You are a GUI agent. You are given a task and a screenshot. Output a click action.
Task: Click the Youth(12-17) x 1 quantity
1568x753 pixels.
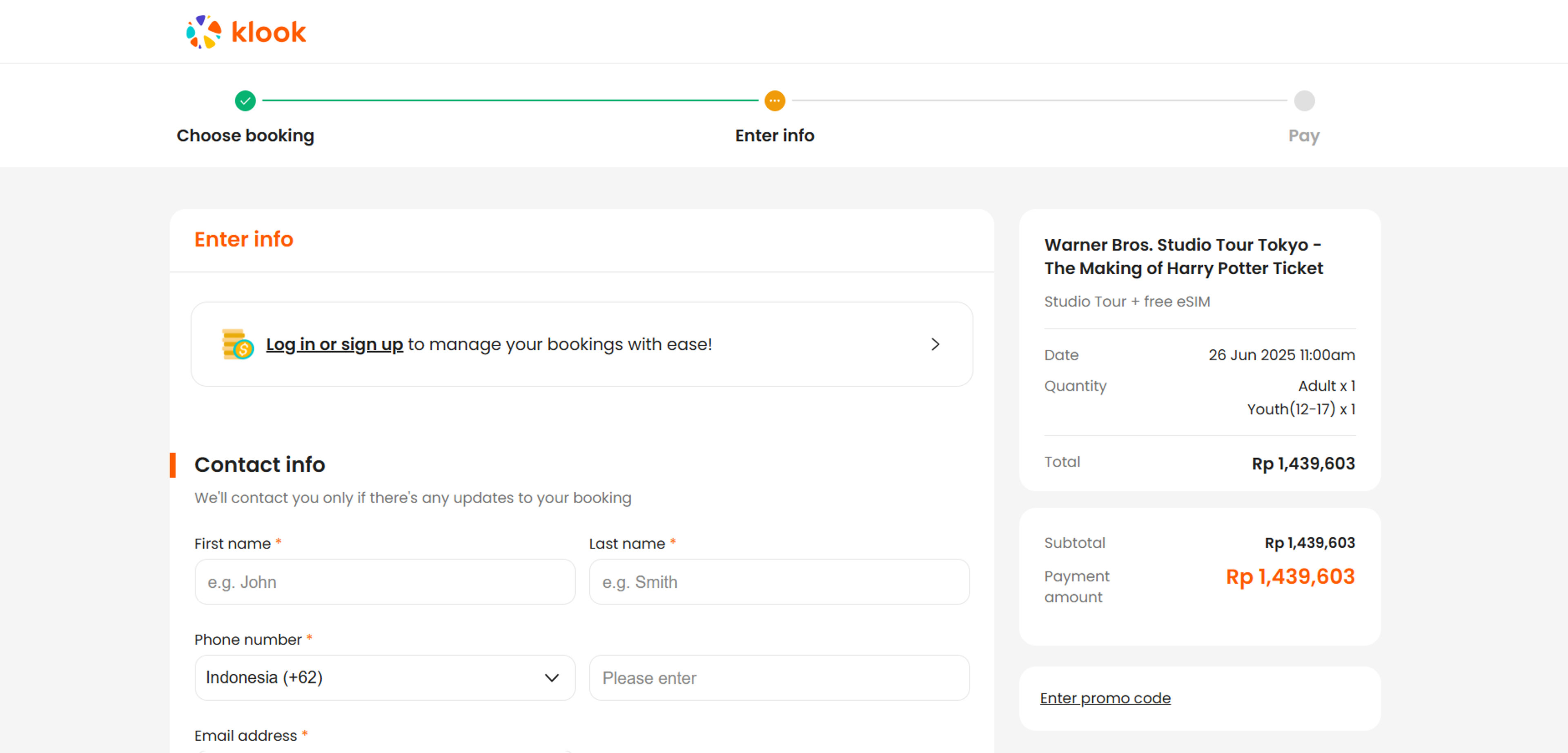tap(1301, 409)
